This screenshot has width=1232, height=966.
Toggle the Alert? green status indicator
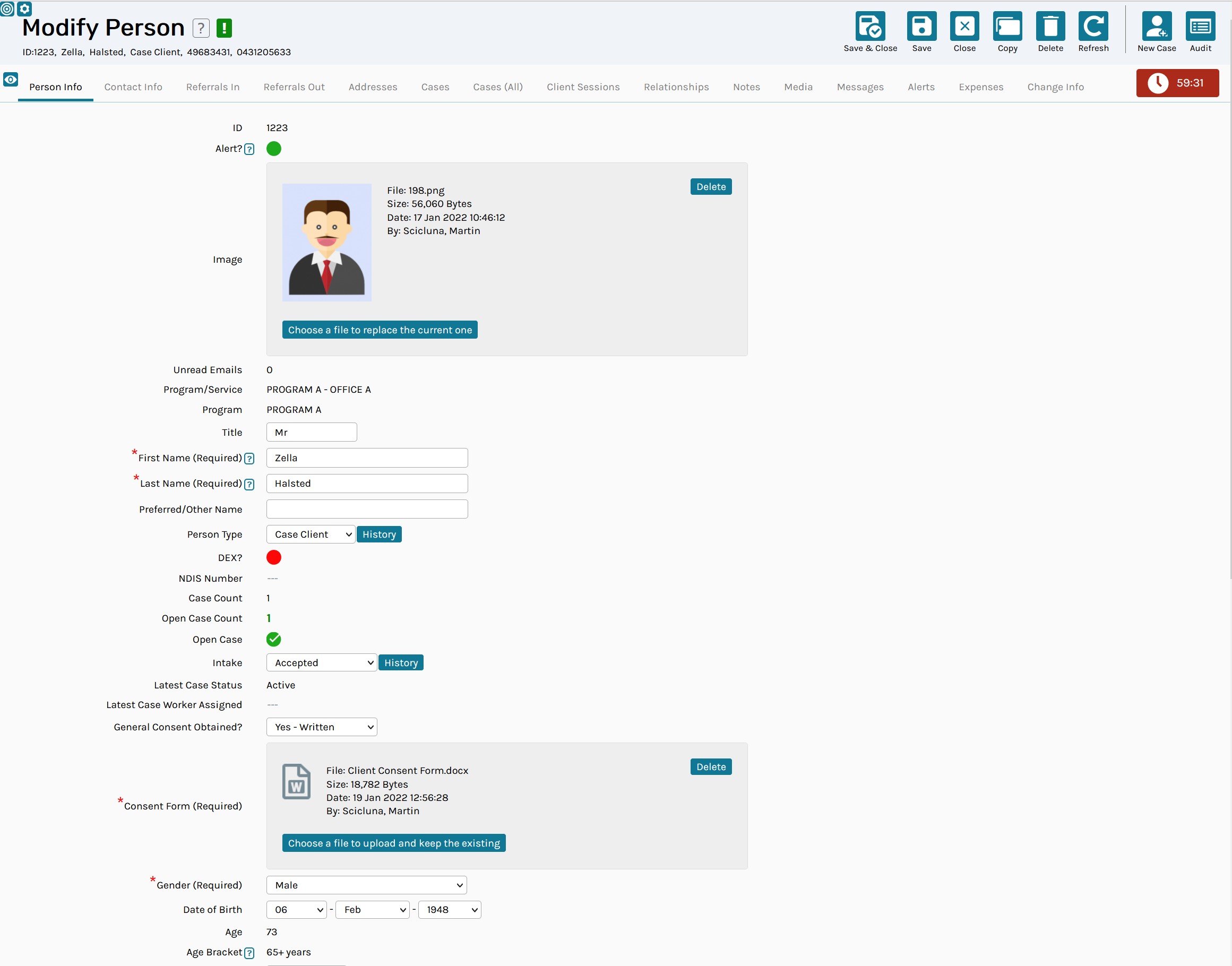coord(274,149)
